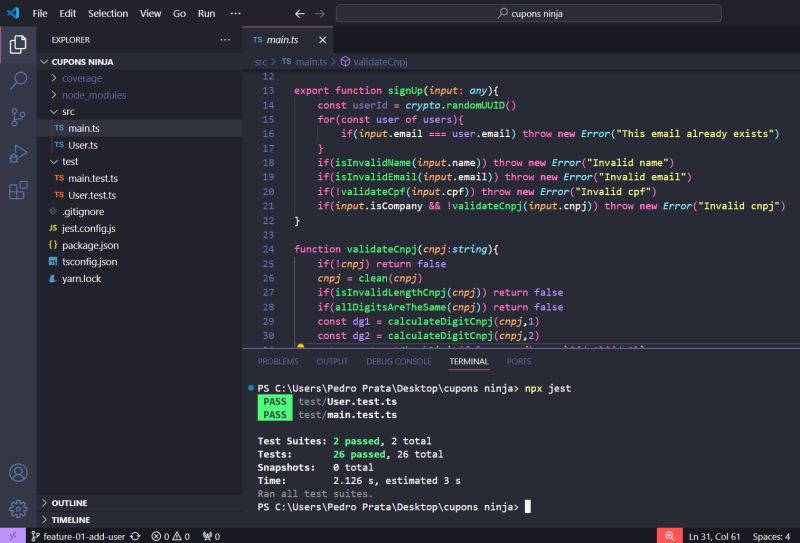Open the Search view icon
This screenshot has height=543, width=800.
(18, 81)
